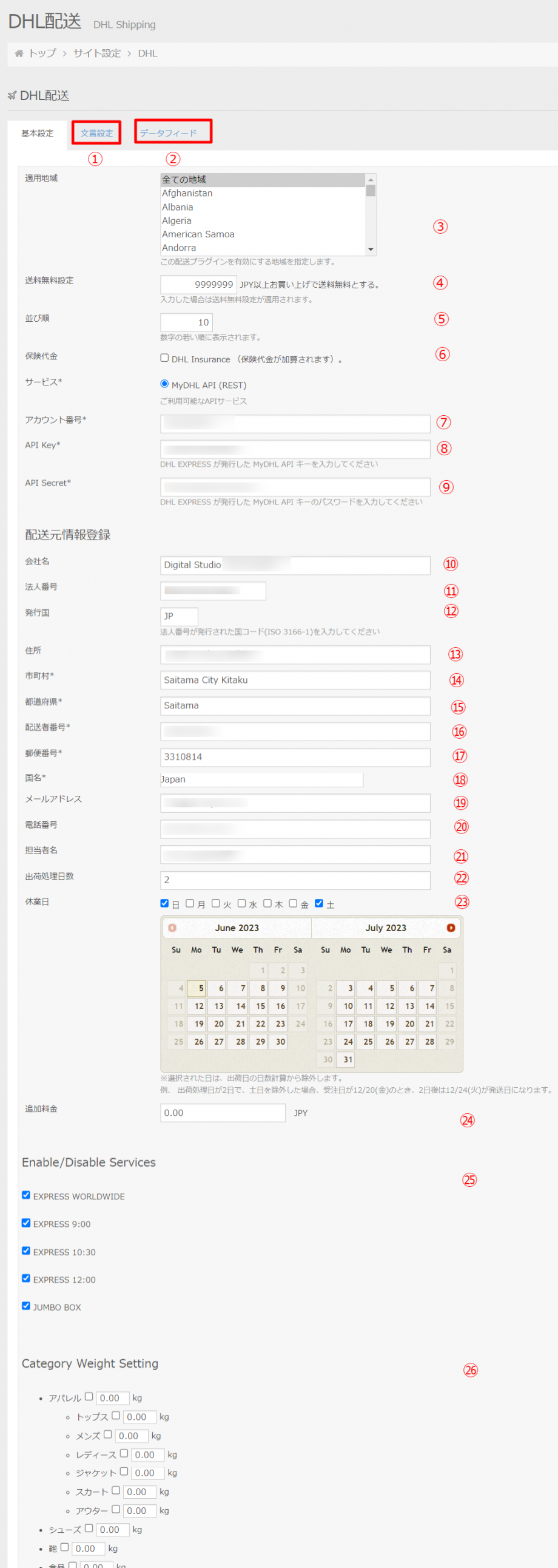Uncheck Sunday (日) as a holiday
Screen dimensions: 558x1568
[164, 903]
